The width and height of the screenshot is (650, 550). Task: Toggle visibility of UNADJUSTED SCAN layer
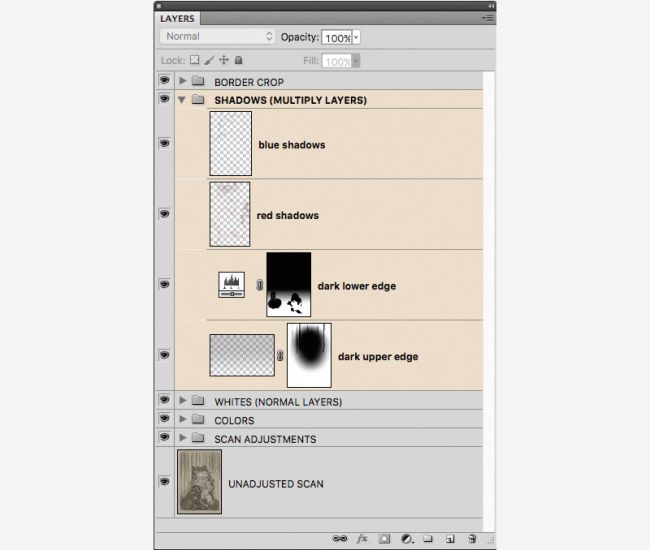164,482
